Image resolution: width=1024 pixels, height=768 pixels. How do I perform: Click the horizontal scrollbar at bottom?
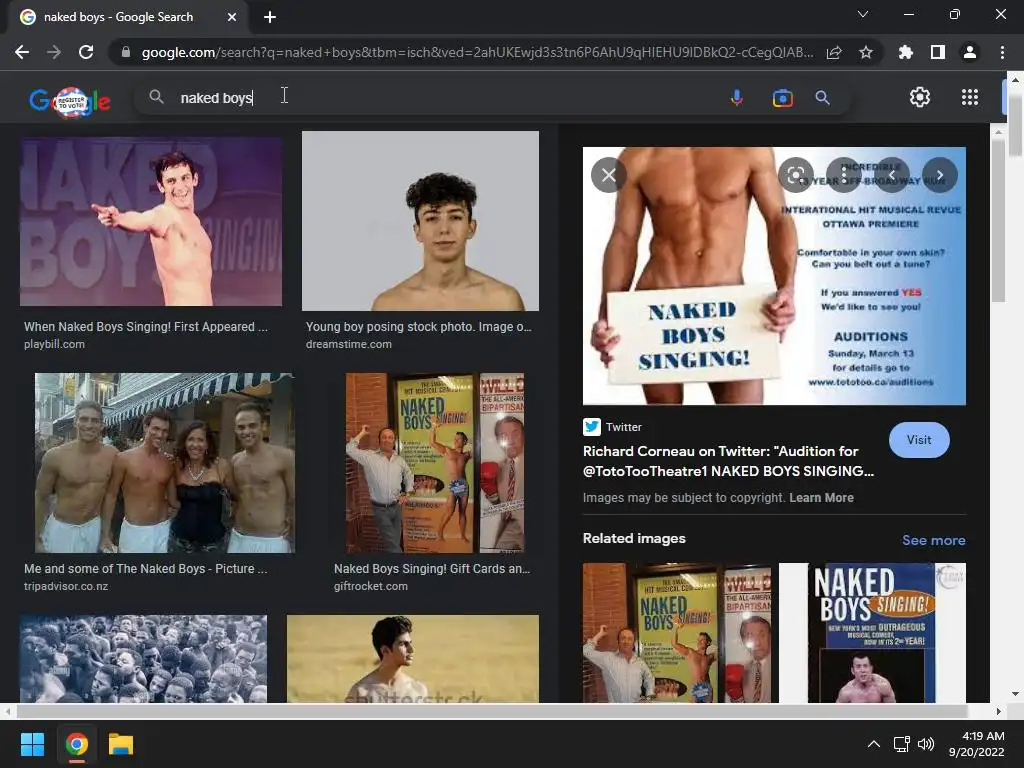[491, 711]
